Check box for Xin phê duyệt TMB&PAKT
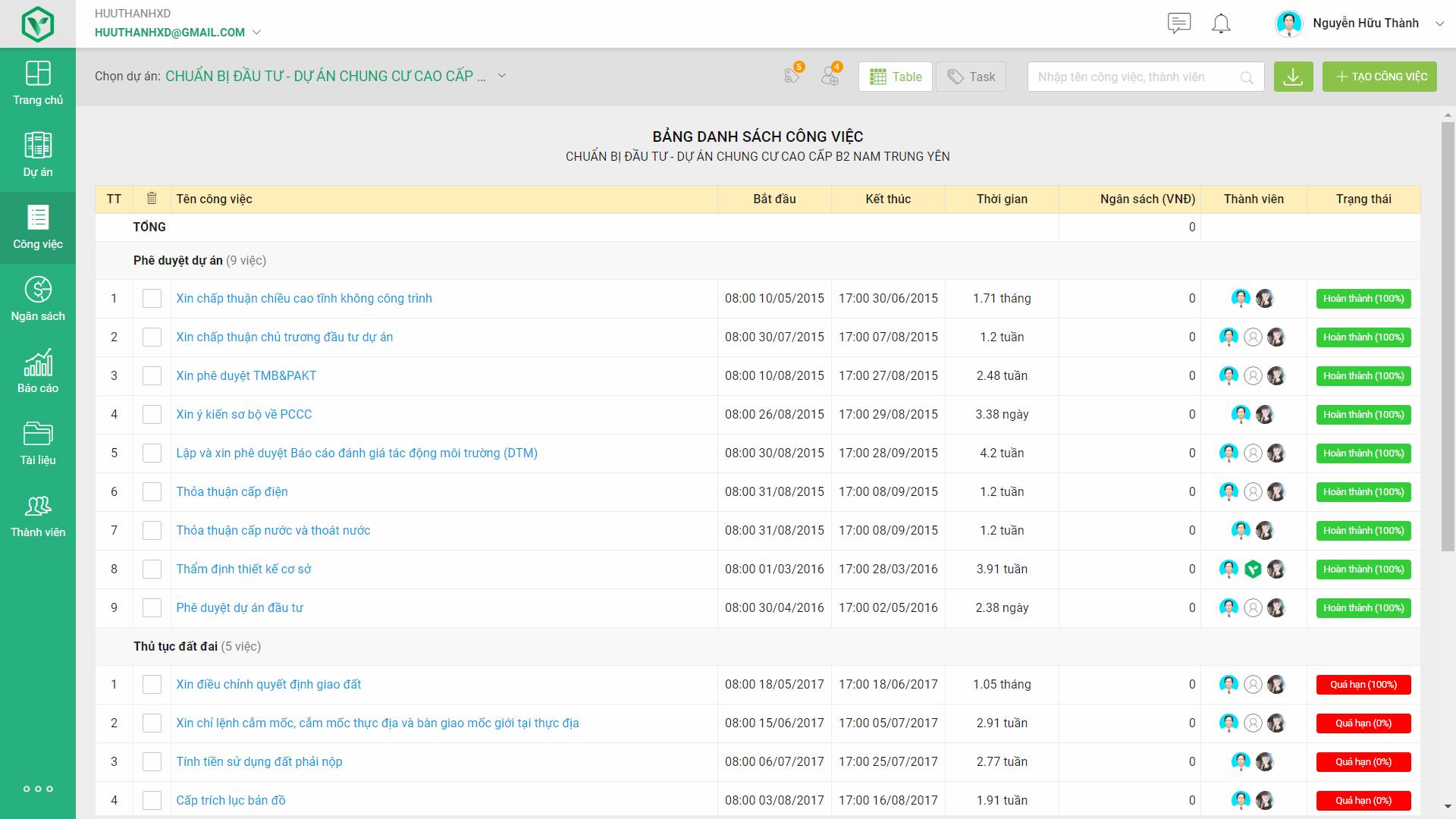Image resolution: width=1456 pixels, height=819 pixels. [152, 375]
